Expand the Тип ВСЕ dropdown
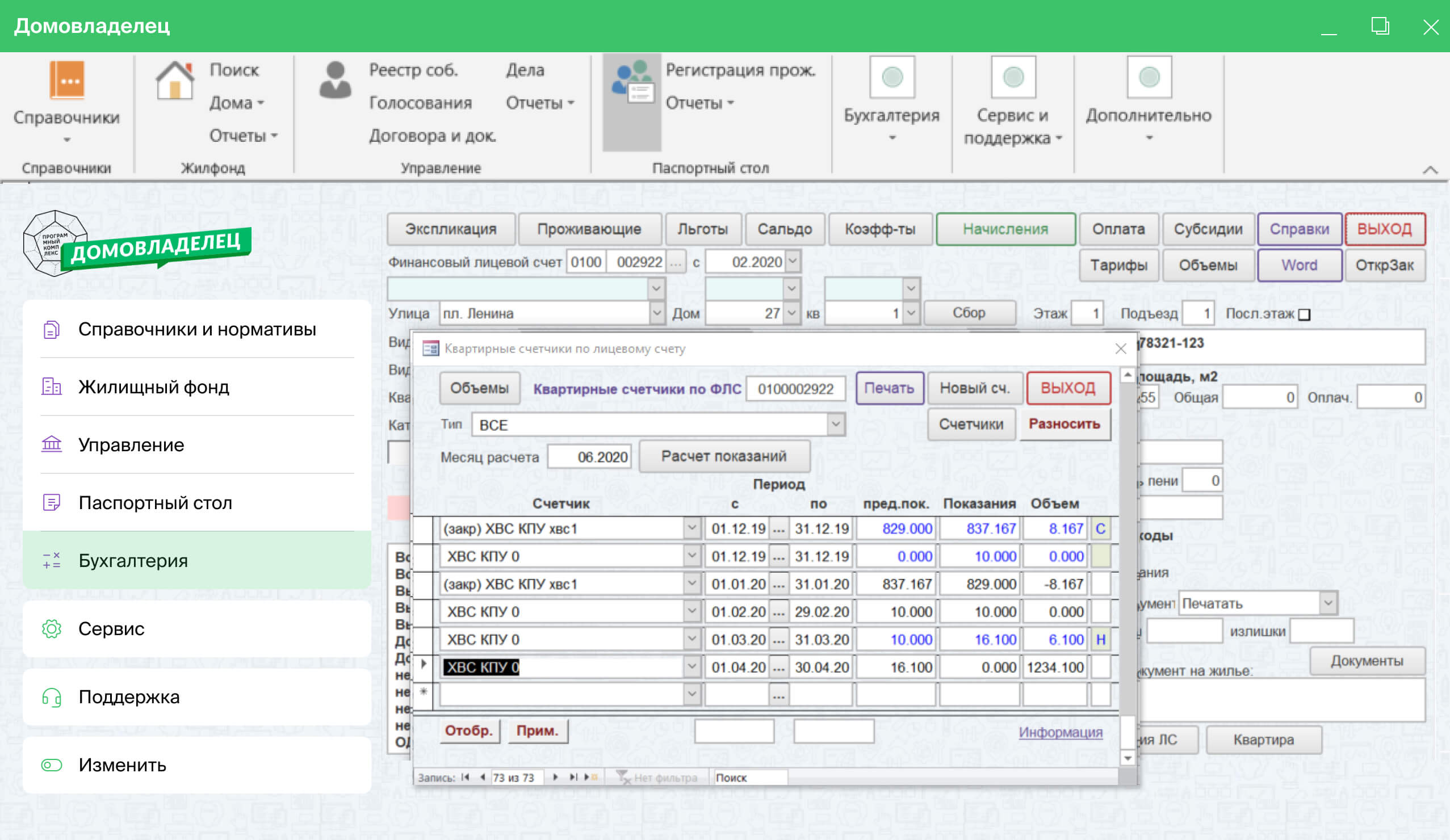This screenshot has height=840, width=1450. [x=836, y=425]
